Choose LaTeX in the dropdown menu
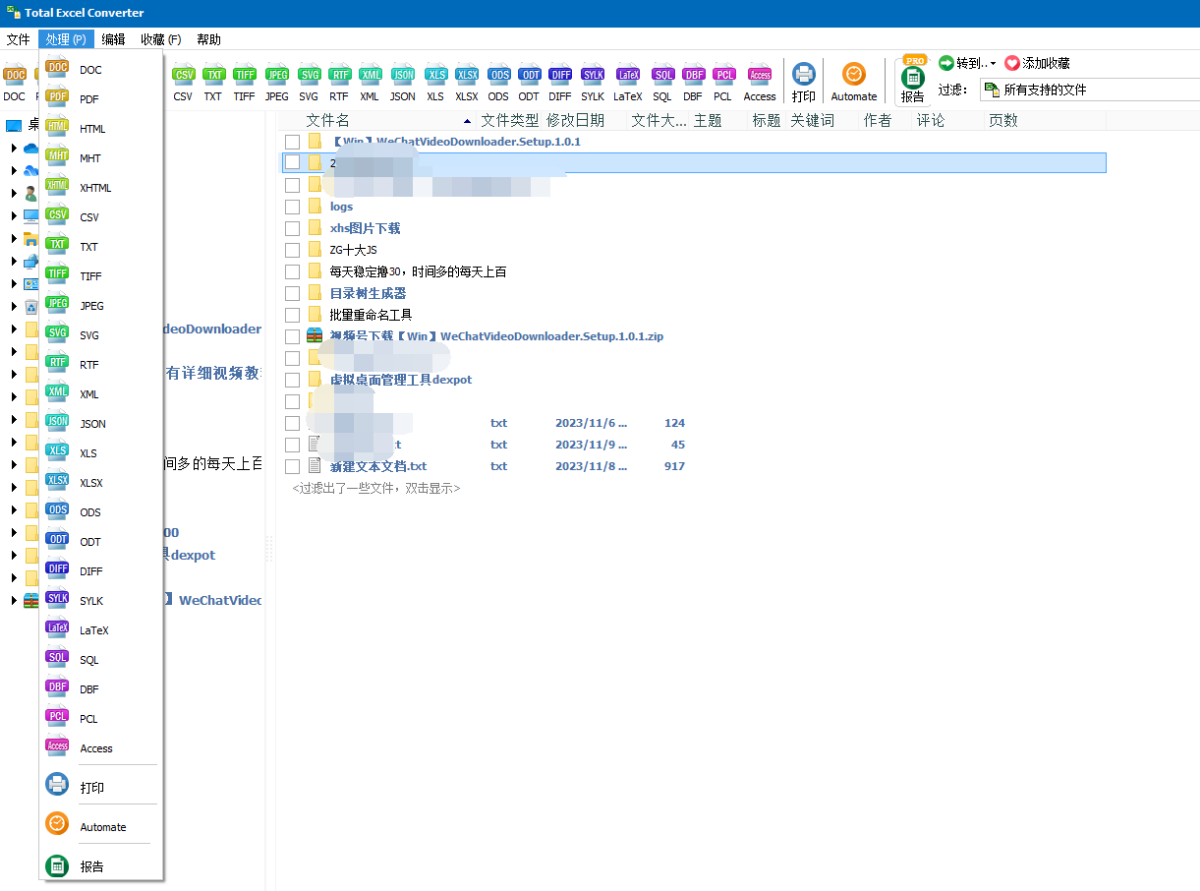Viewport: 1200px width, 891px height. [100, 630]
